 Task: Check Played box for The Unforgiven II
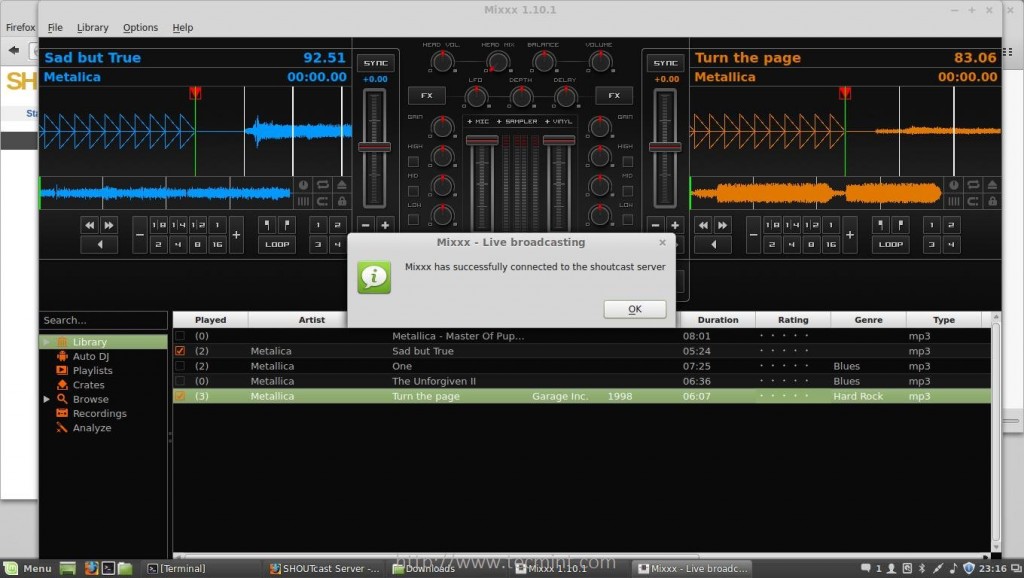pyautogui.click(x=180, y=381)
